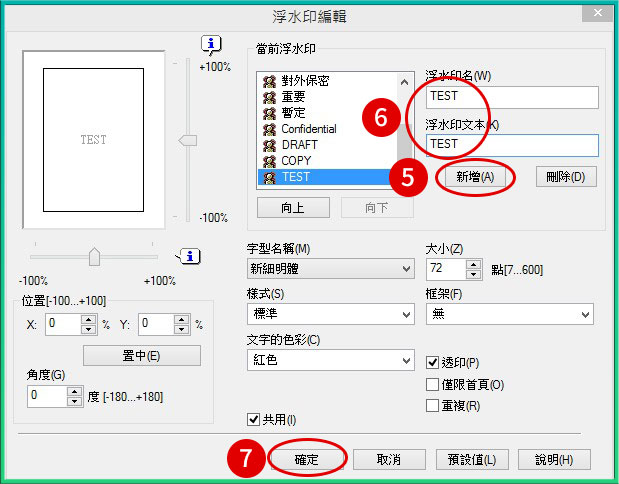Click the 浮水印名 name input field

pyautogui.click(x=512, y=97)
